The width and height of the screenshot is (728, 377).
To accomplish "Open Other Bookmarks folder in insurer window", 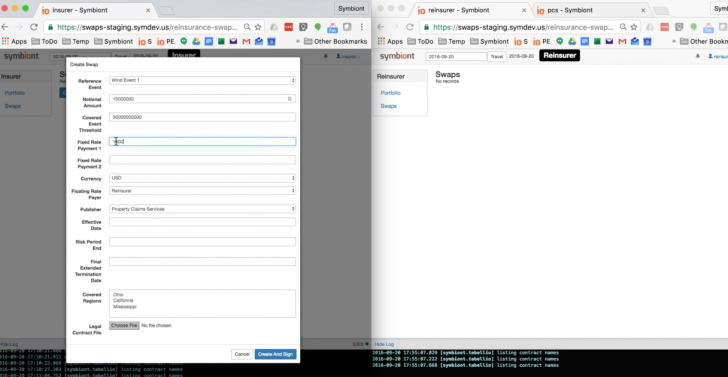I will pyautogui.click(x=336, y=41).
